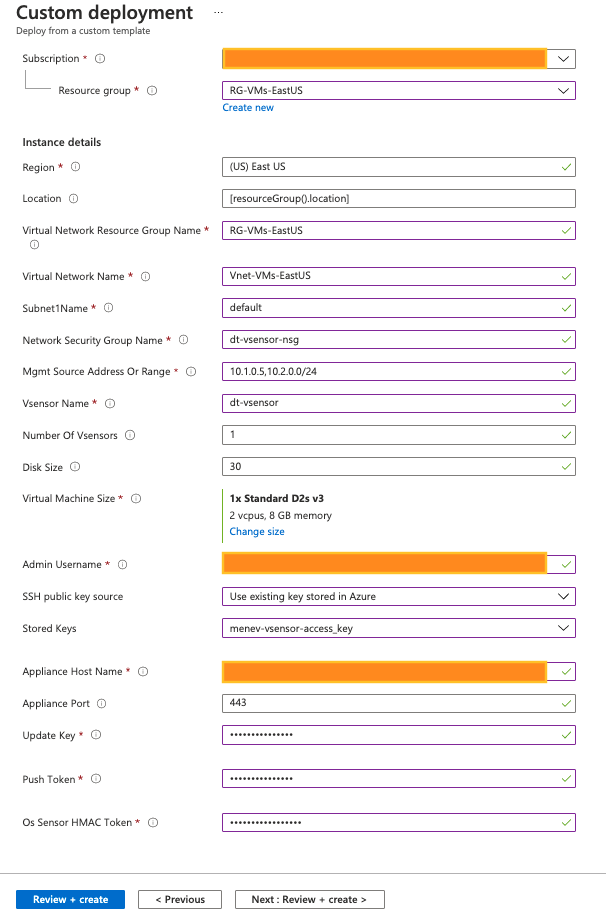This screenshot has width=606, height=920.
Task: Click info icon next to Resource group
Action: click(152, 90)
